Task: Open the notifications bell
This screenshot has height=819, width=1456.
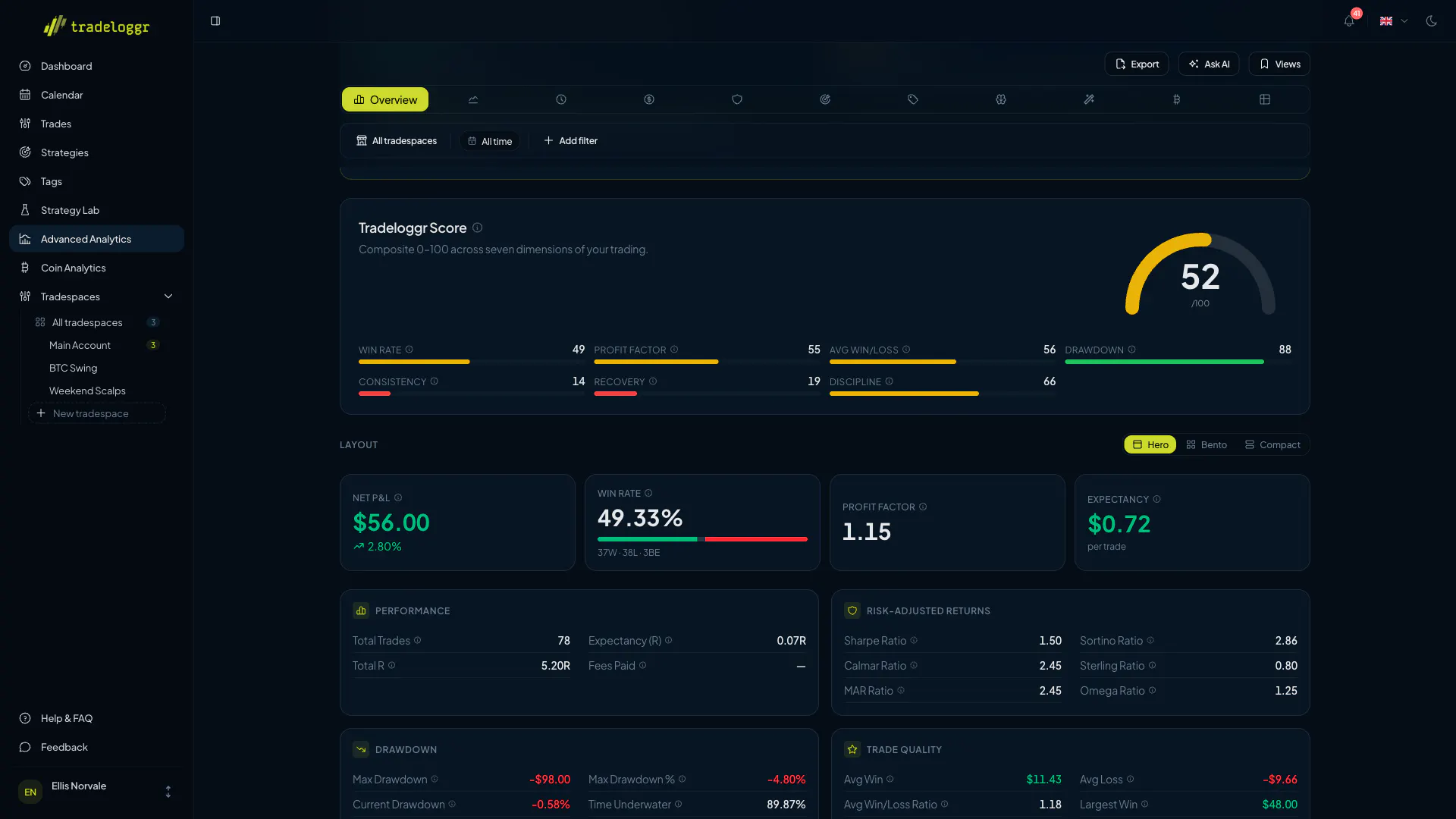Action: [1349, 21]
